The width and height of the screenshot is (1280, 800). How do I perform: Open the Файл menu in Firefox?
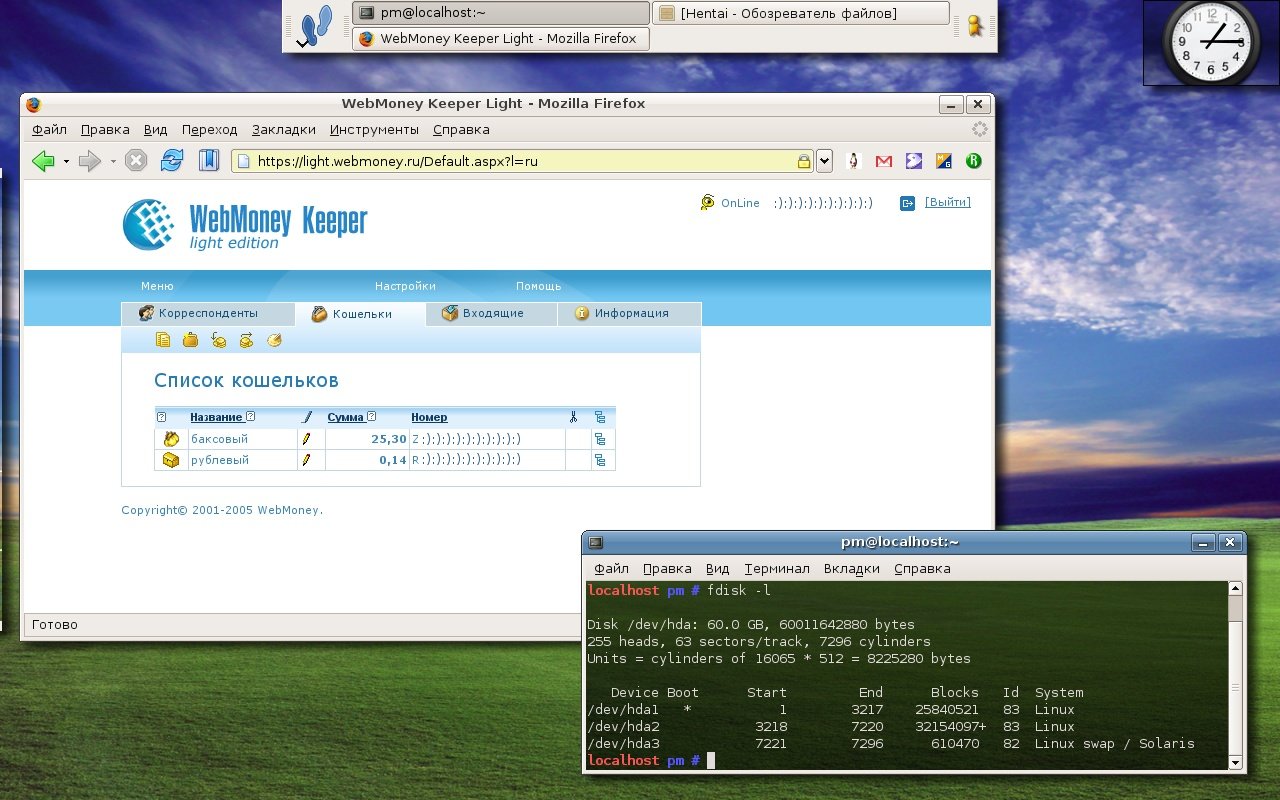pyautogui.click(x=49, y=130)
